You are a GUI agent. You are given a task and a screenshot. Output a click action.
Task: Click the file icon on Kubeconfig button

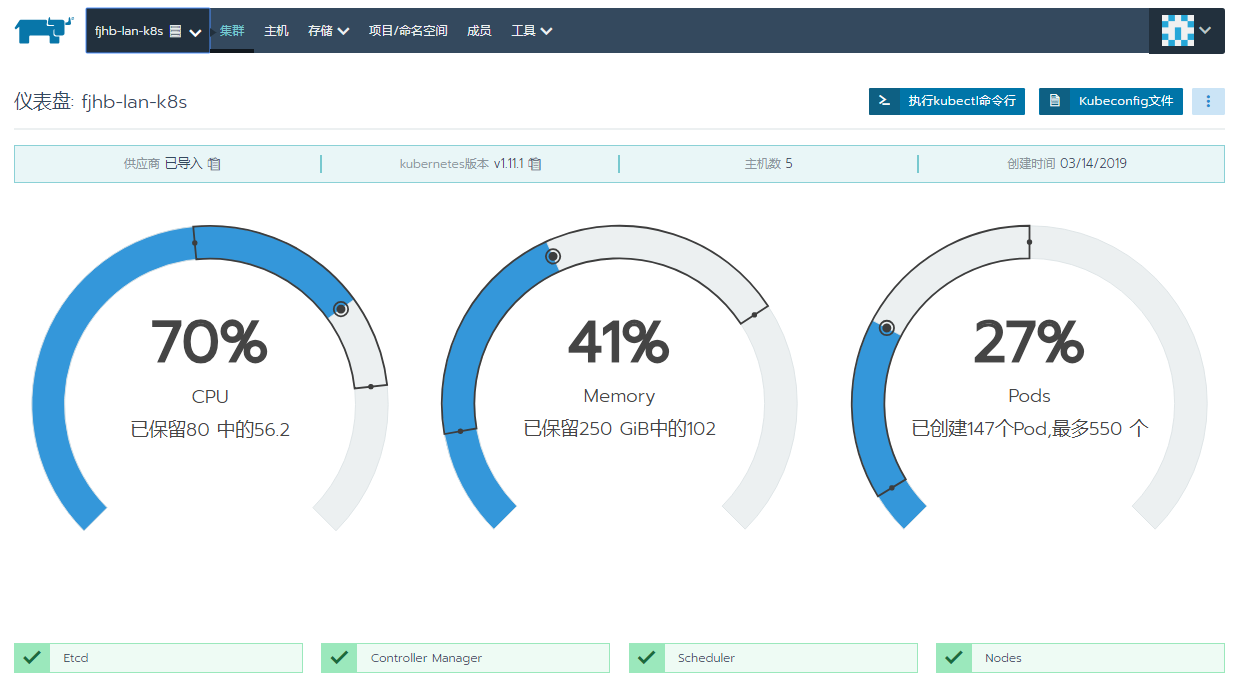pyautogui.click(x=1054, y=101)
